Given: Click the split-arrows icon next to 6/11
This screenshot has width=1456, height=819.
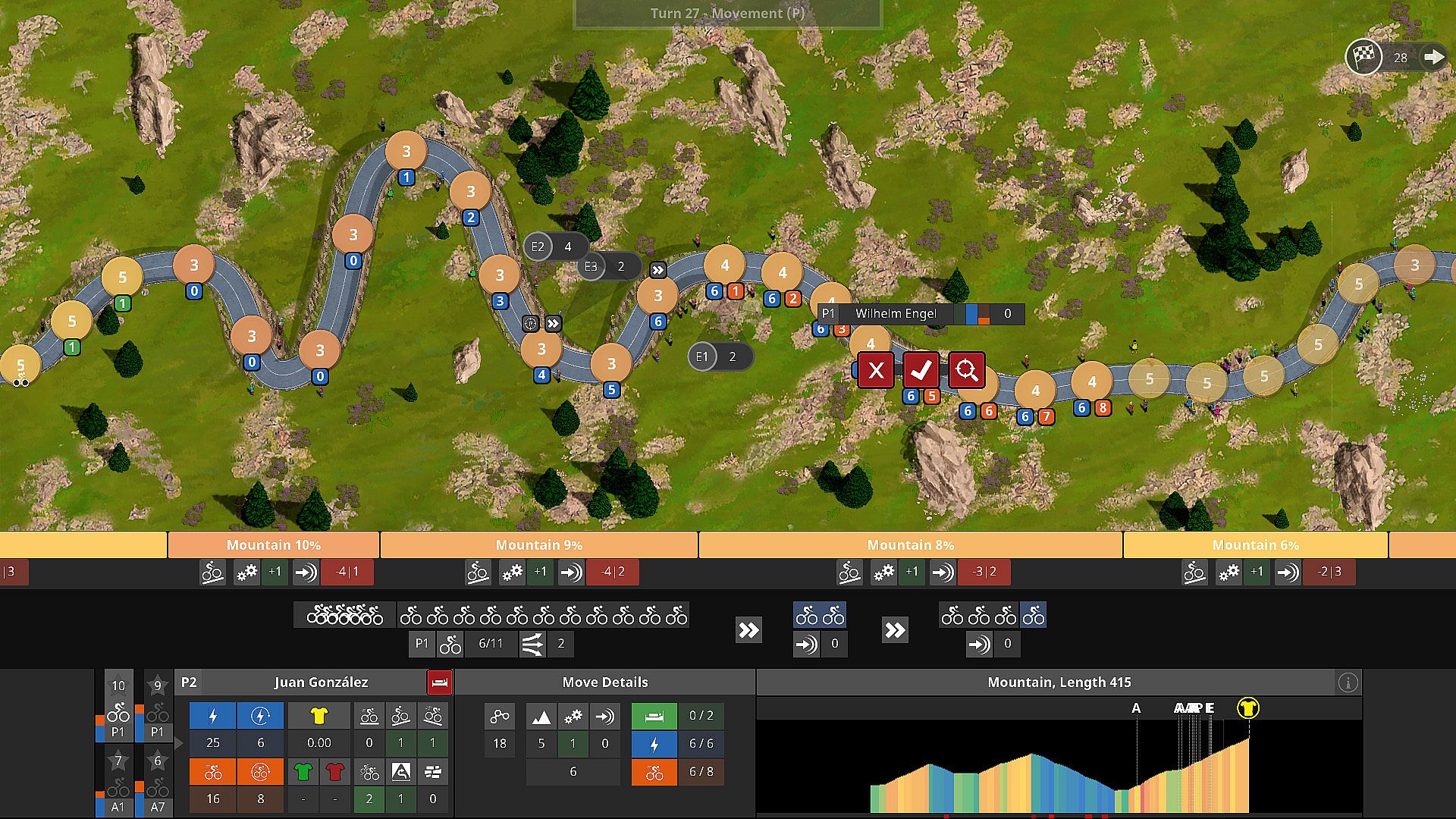Looking at the screenshot, I should pos(532,644).
